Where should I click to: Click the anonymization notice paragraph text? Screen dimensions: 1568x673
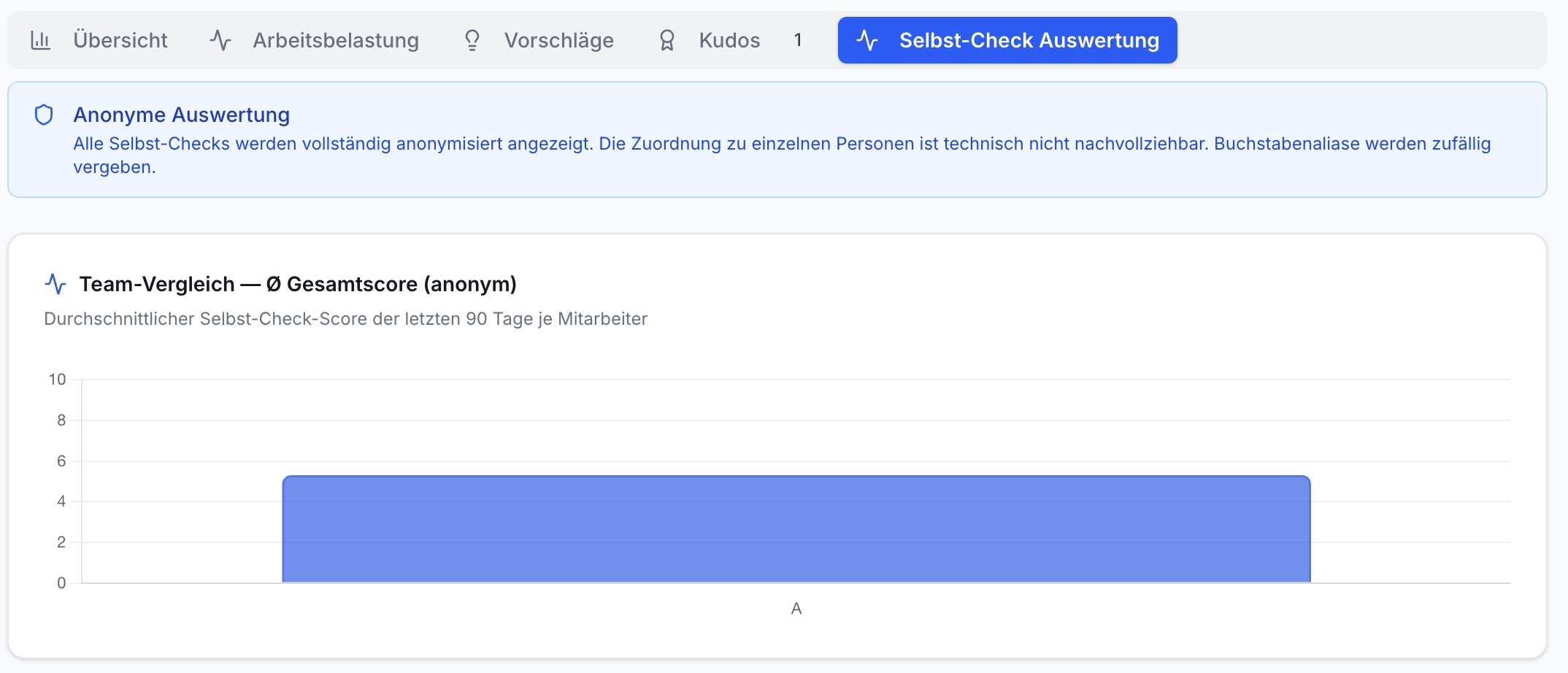point(782,155)
